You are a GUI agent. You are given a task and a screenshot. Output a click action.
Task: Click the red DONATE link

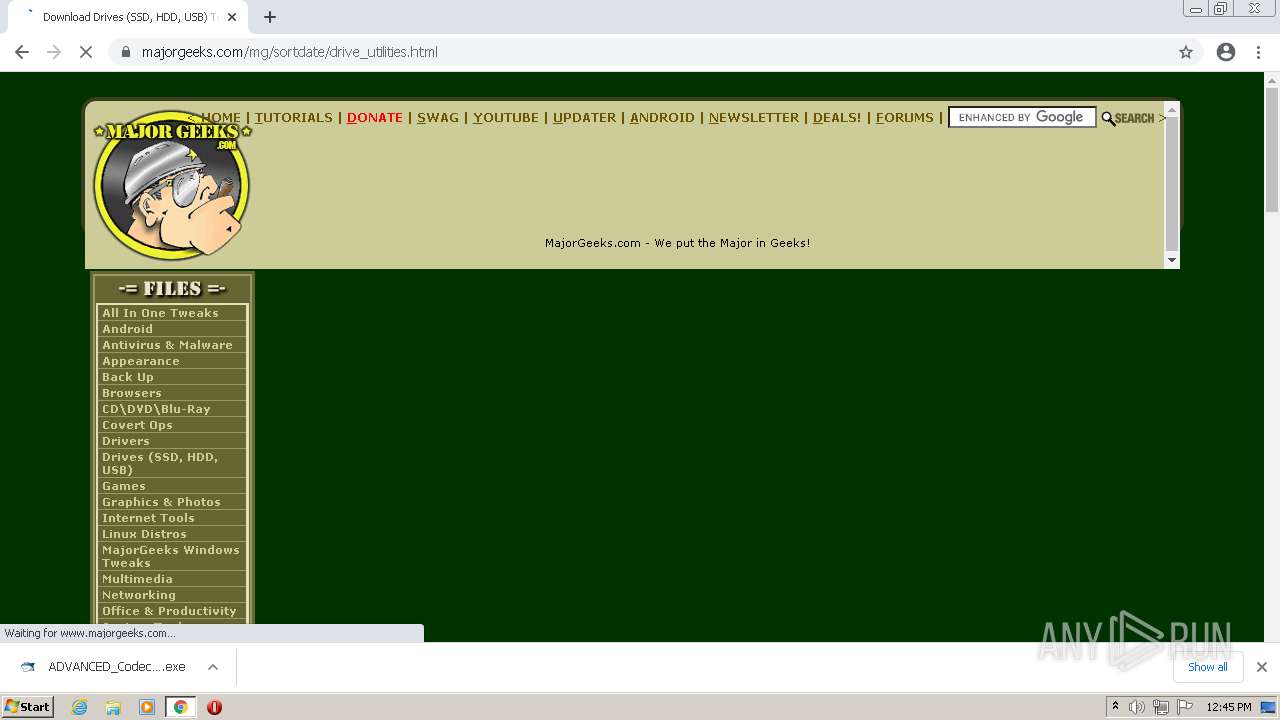point(375,118)
